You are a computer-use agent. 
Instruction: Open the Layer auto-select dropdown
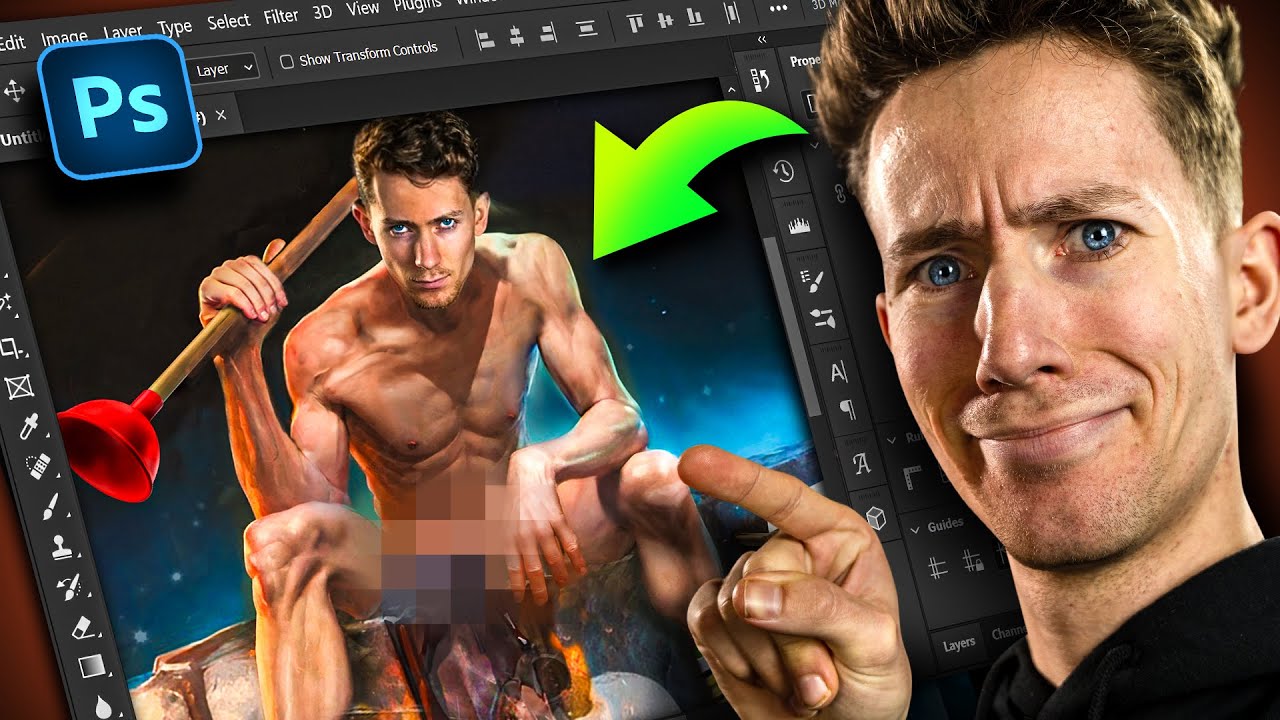(x=223, y=69)
